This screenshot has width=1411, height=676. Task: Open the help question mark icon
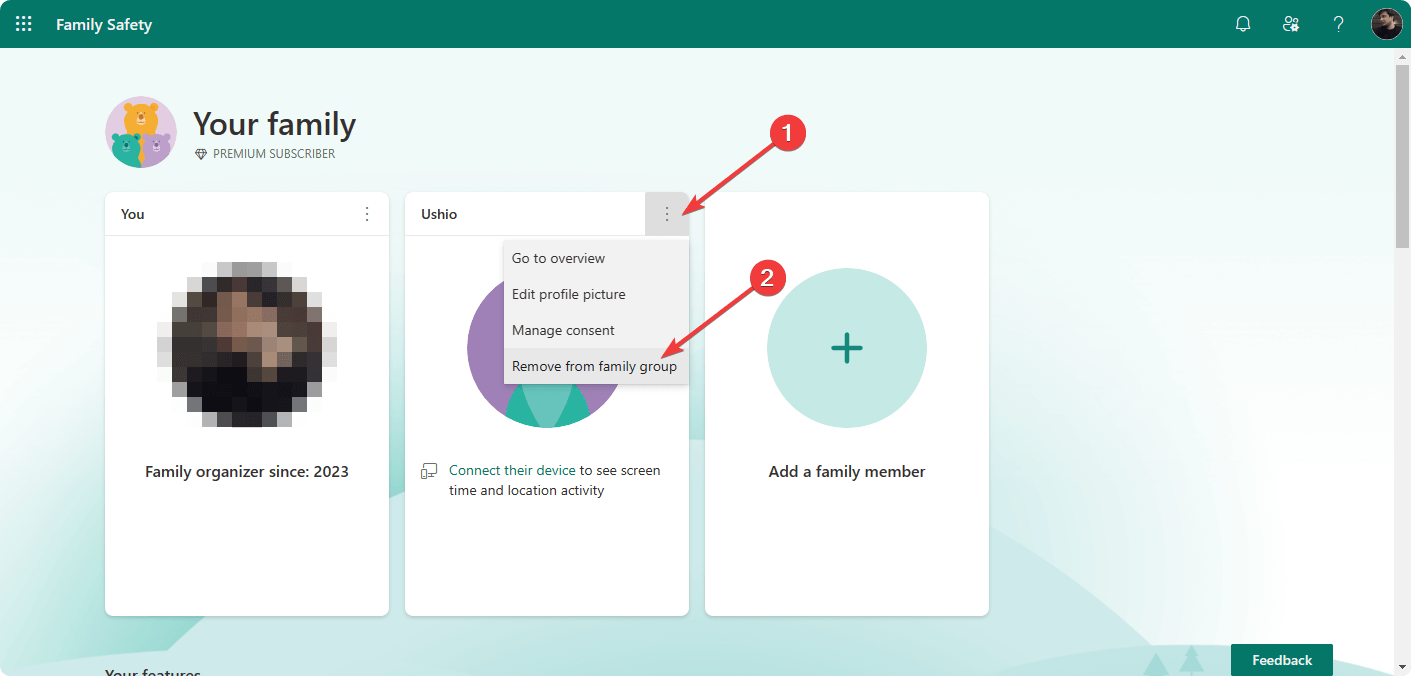(1338, 24)
